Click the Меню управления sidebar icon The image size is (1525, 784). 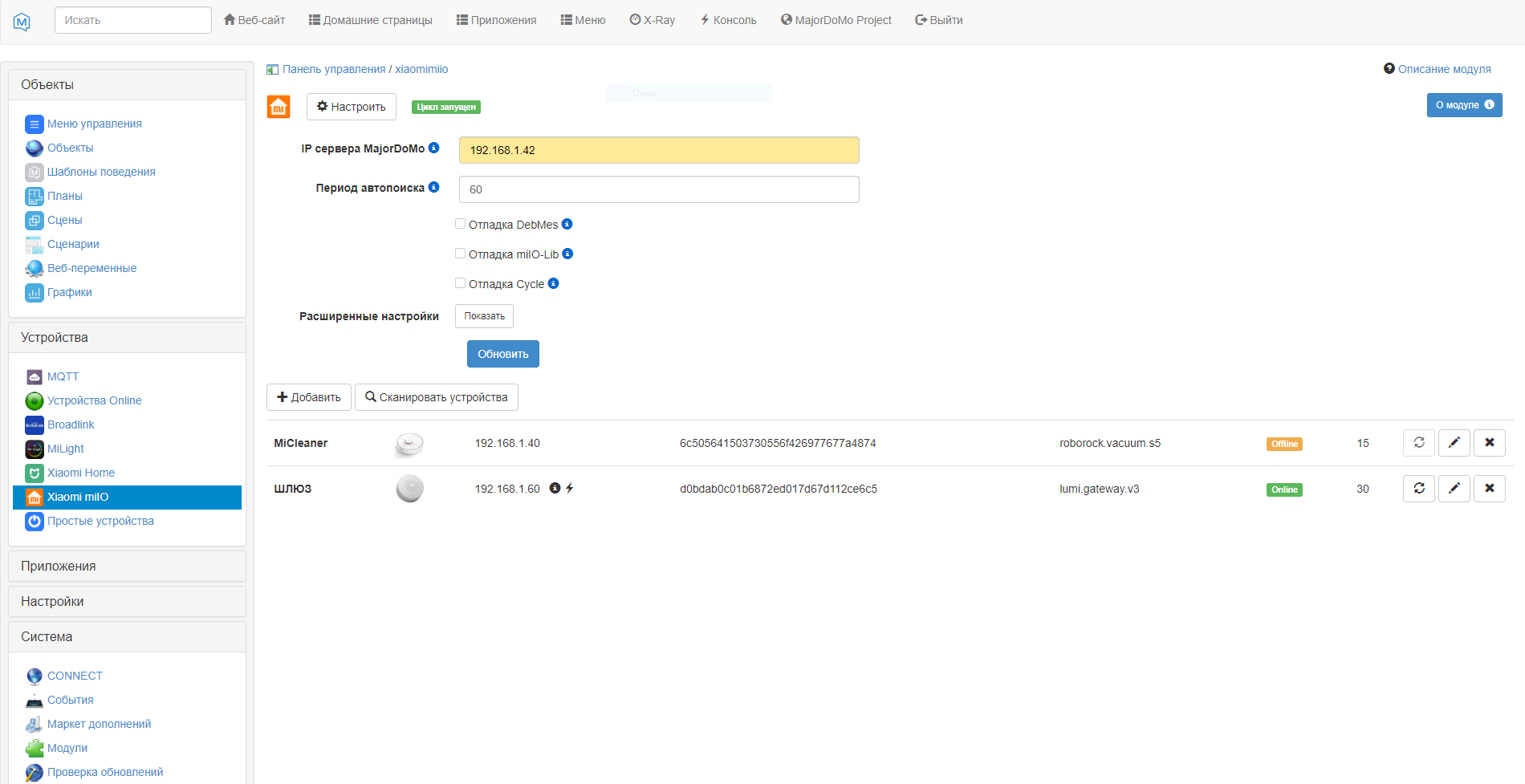35,124
